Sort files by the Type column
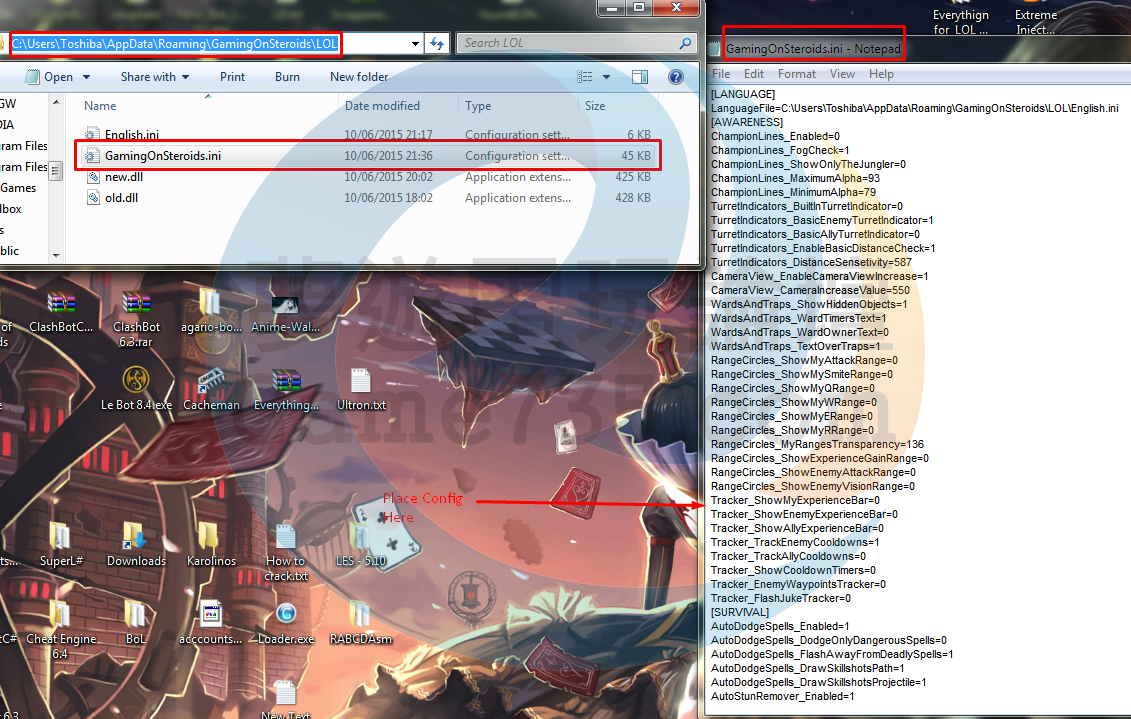1131x719 pixels. (x=478, y=105)
